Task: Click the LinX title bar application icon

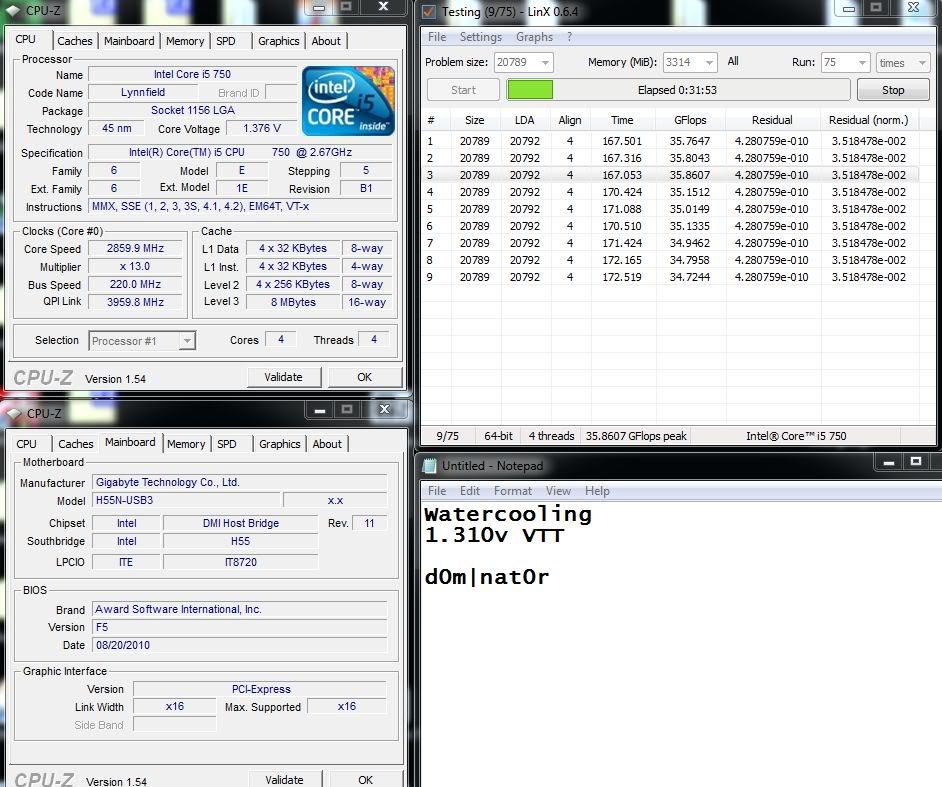Action: (x=429, y=11)
